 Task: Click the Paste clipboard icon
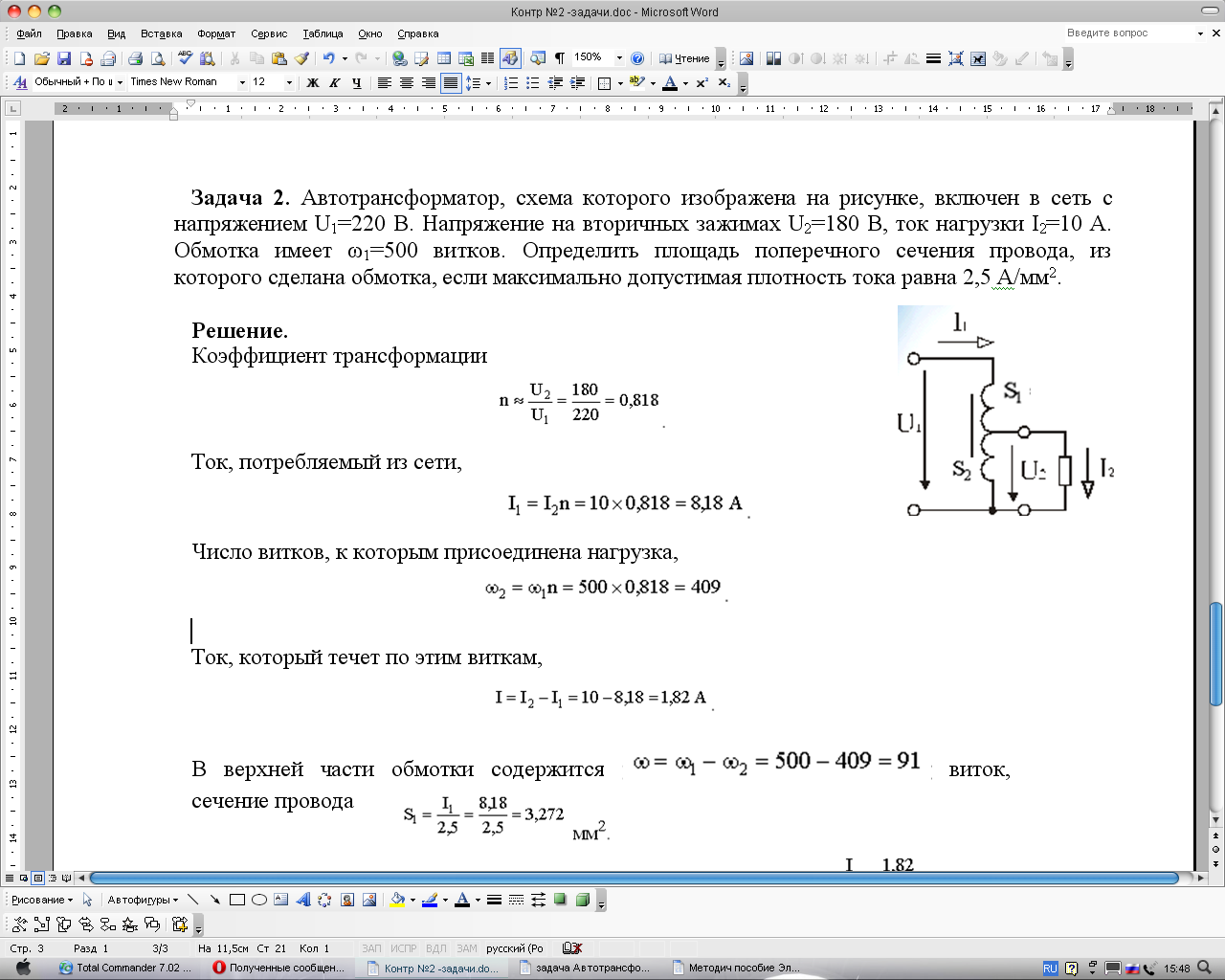[279, 58]
